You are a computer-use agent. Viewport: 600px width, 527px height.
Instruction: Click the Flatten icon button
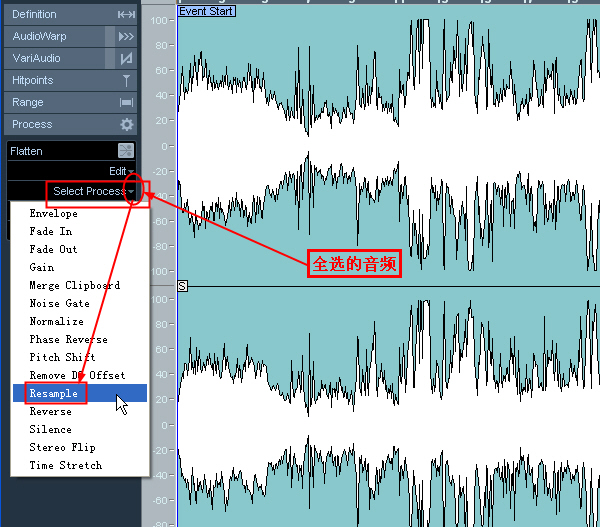[126, 151]
